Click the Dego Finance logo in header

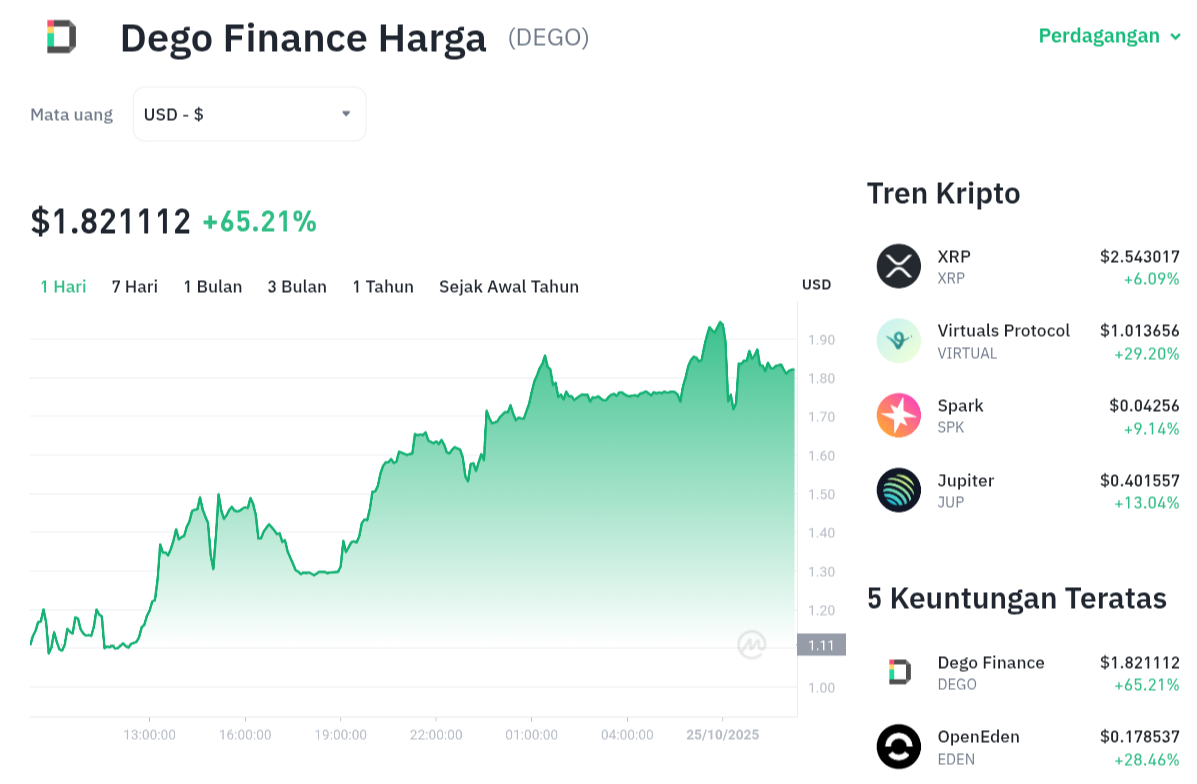[61, 37]
